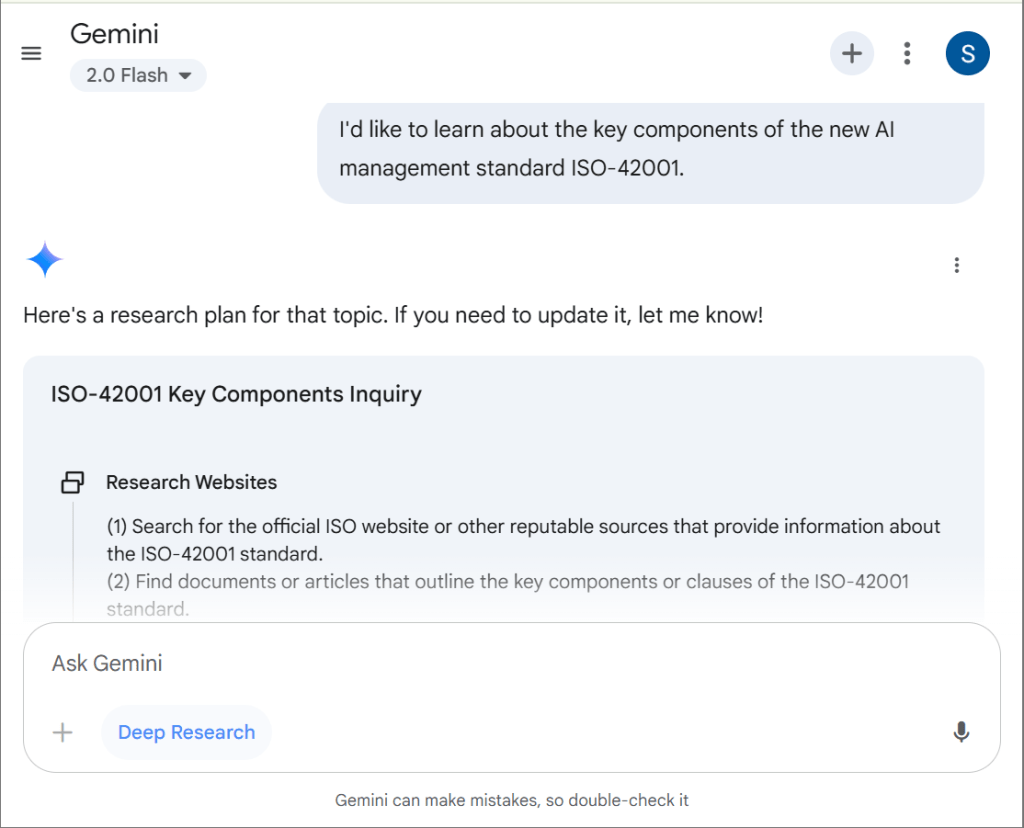Open the response's three-dot more menu
This screenshot has width=1024, height=828.
coord(957,265)
